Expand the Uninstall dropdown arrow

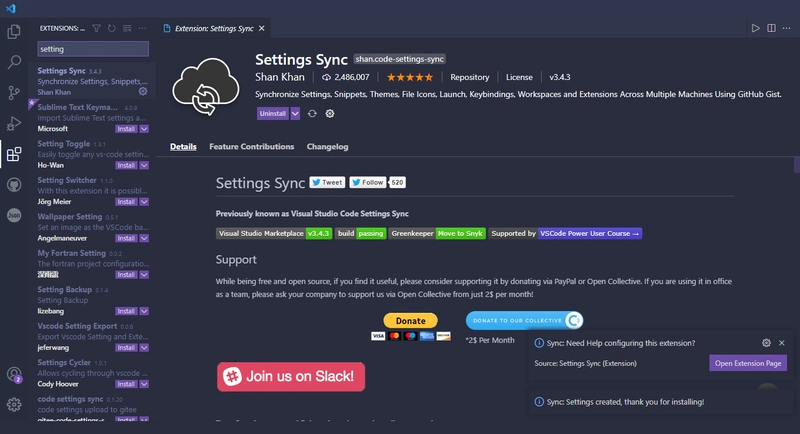(x=295, y=114)
